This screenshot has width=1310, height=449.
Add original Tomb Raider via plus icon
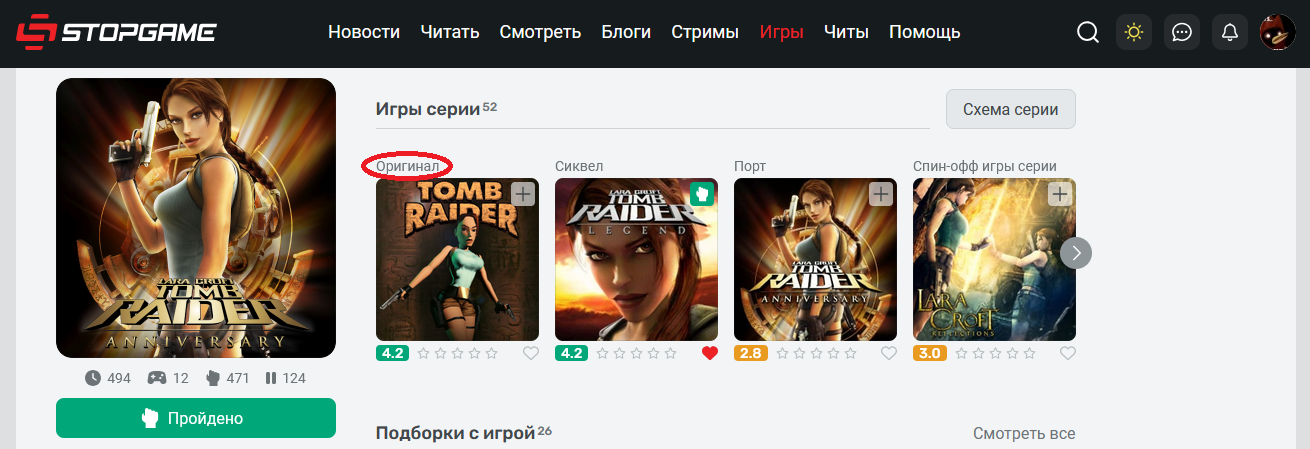coord(523,194)
